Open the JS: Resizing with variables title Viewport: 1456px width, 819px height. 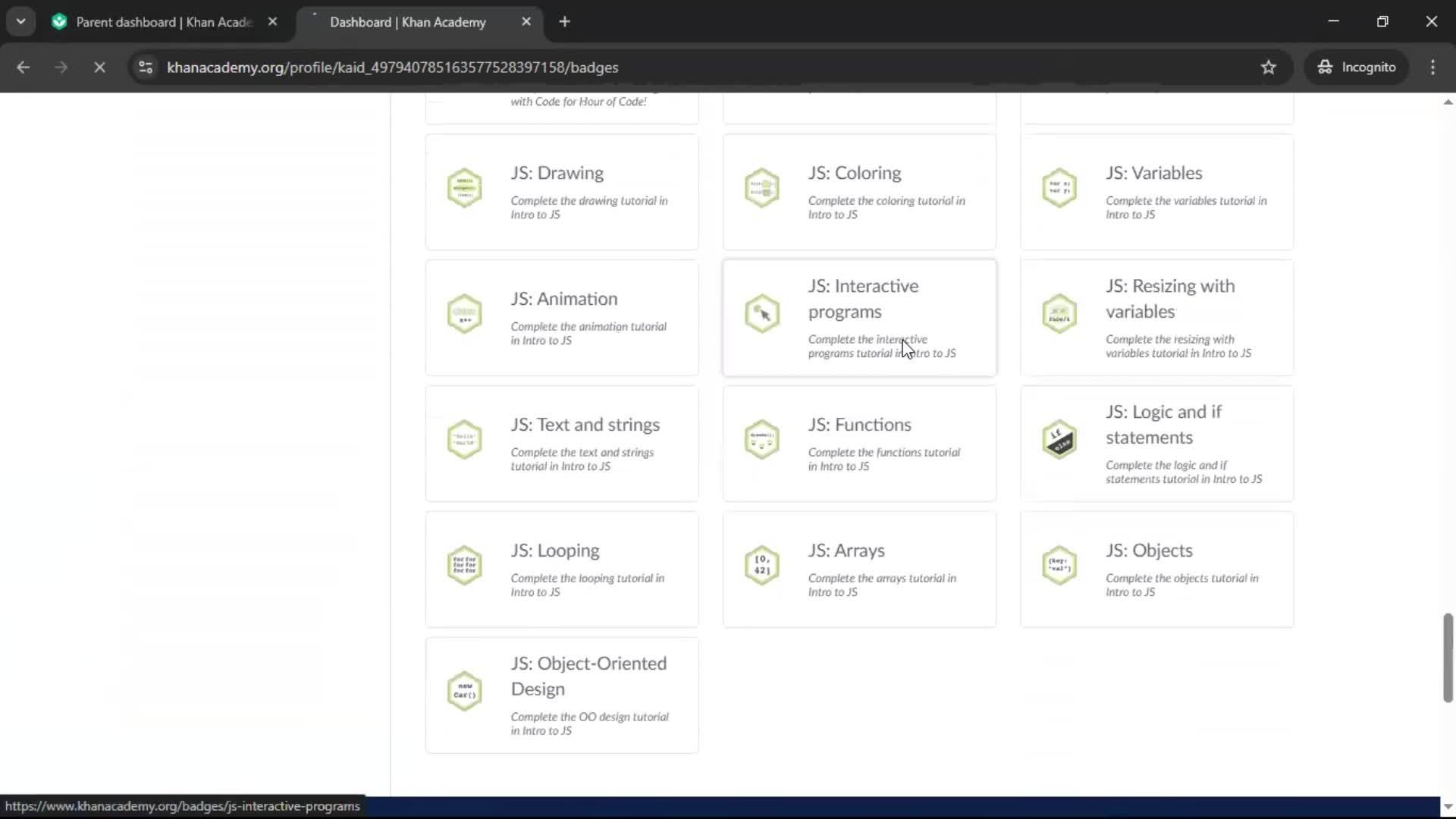(x=1169, y=299)
